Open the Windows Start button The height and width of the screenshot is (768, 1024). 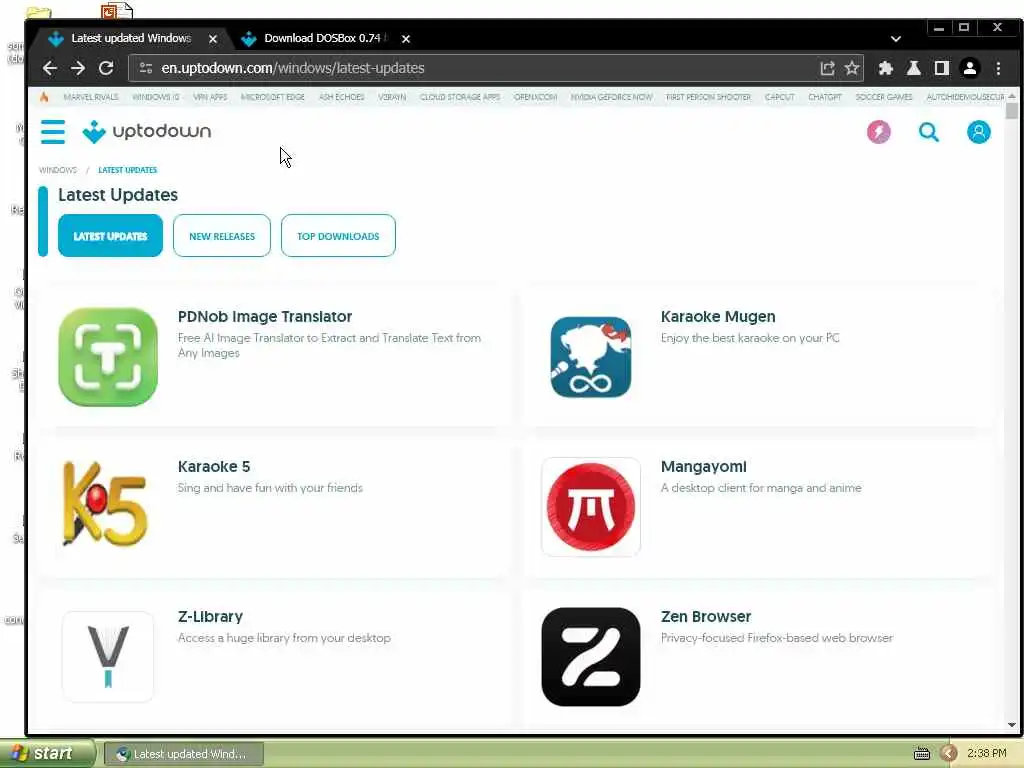(x=46, y=754)
